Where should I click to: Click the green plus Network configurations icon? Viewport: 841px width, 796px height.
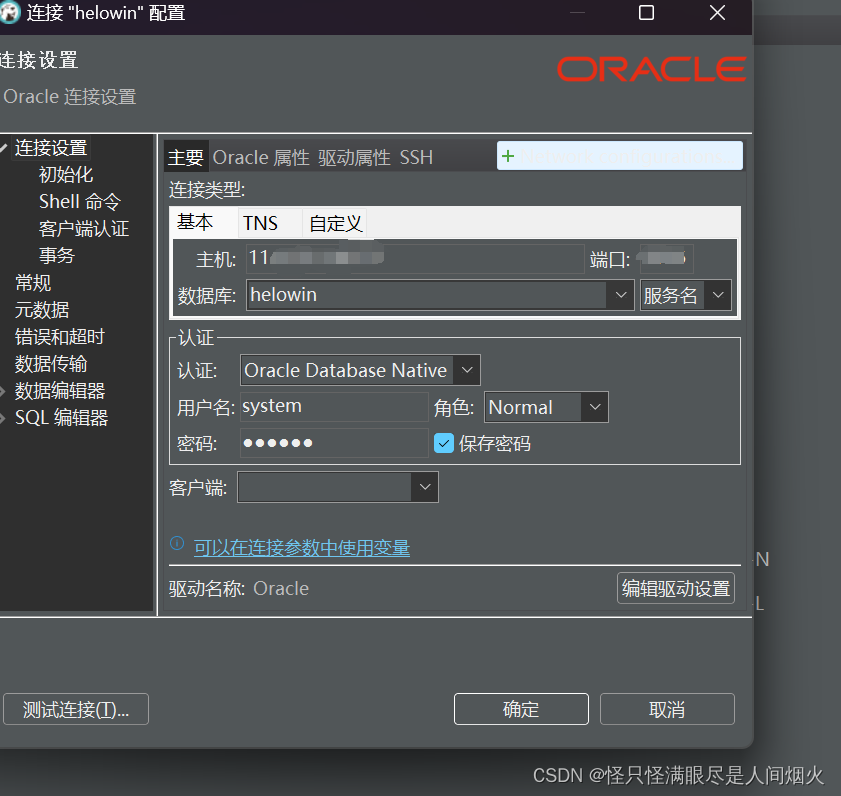[x=507, y=156]
